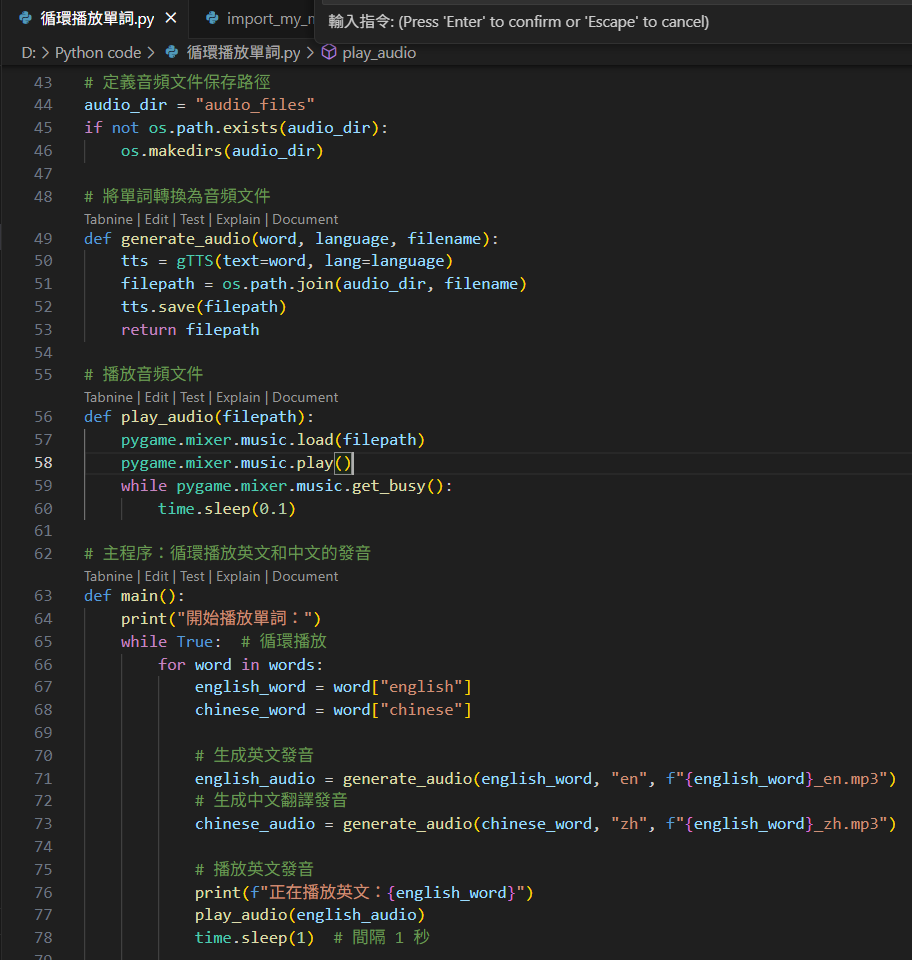Screen dimensions: 912x960
Task: Click os.path.exists on line 45
Action: pos(213,128)
